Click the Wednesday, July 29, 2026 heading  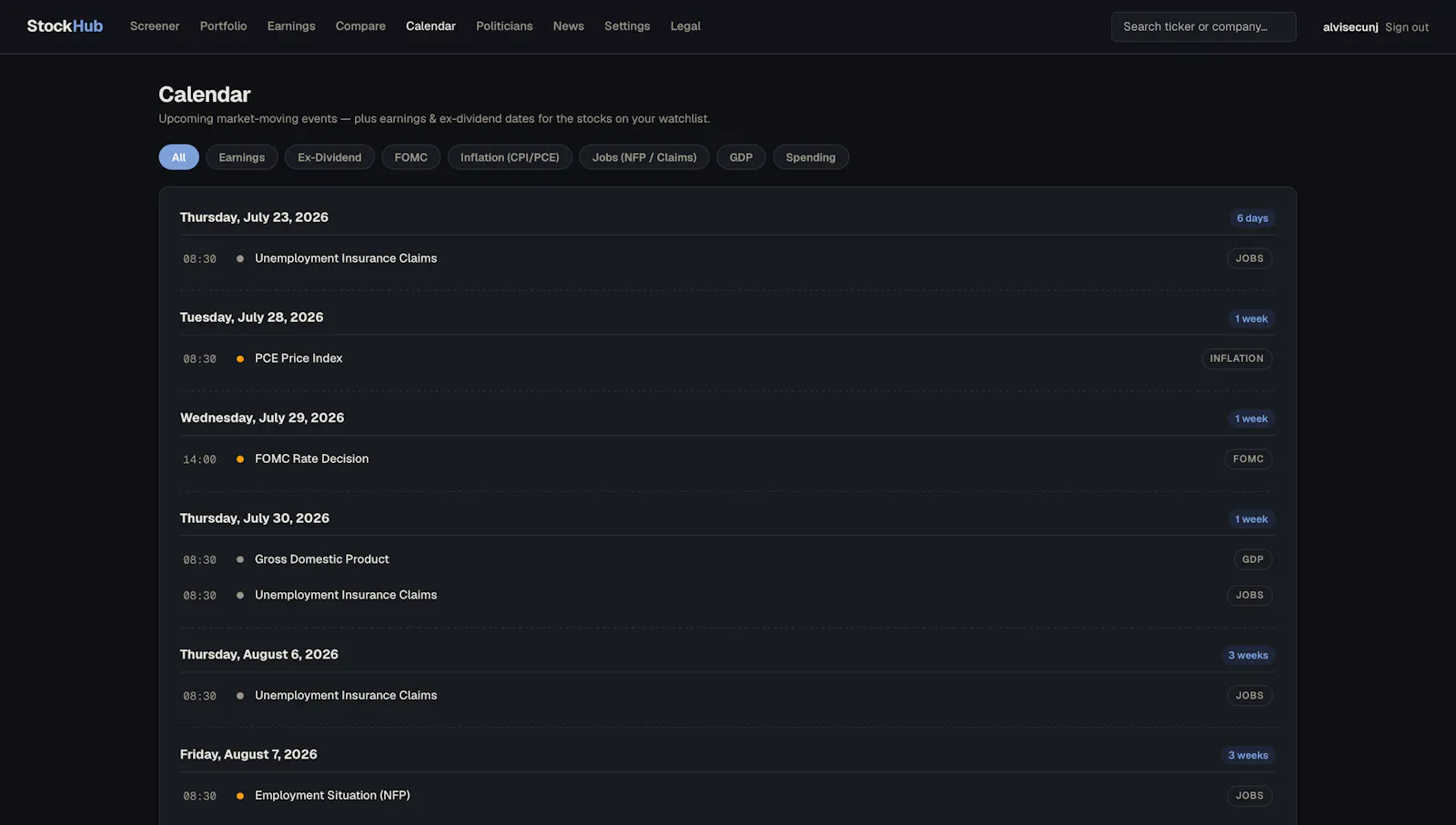click(x=262, y=418)
